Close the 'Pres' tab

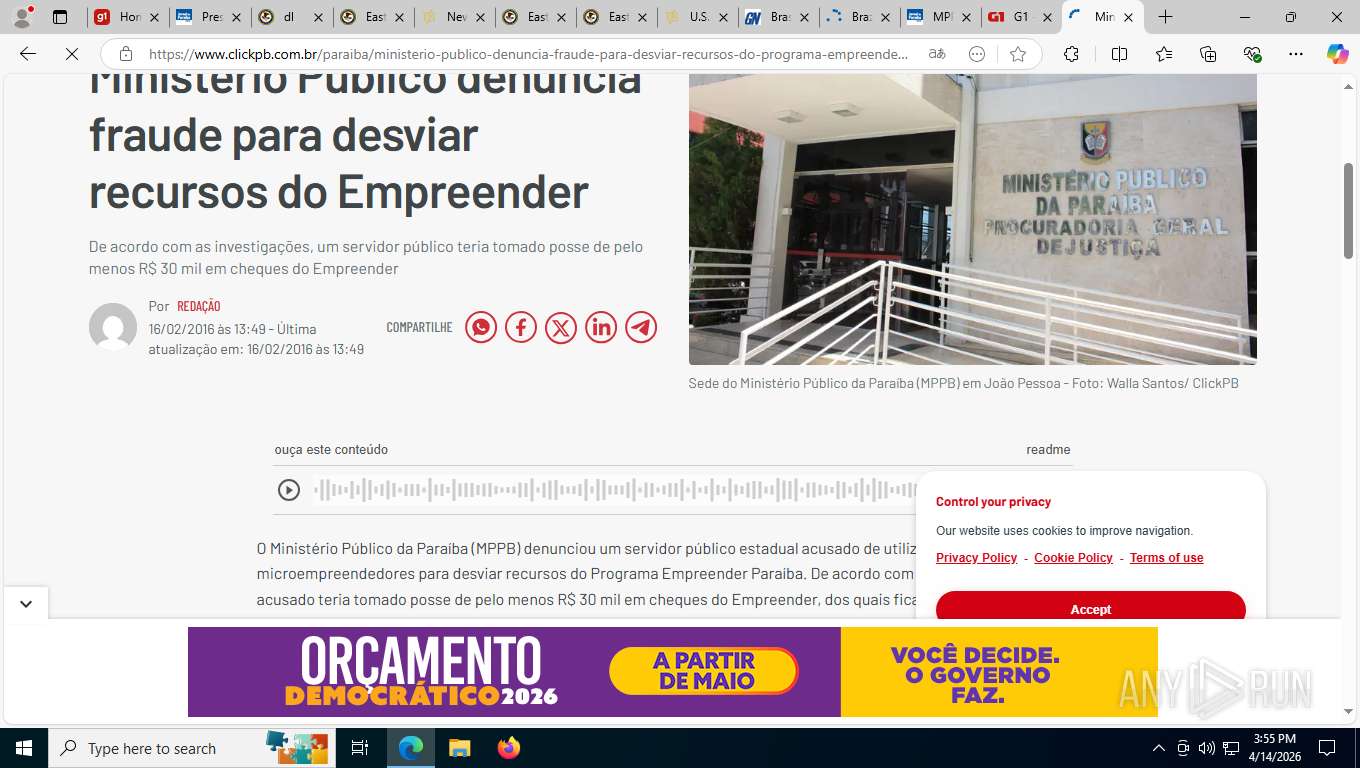click(236, 17)
